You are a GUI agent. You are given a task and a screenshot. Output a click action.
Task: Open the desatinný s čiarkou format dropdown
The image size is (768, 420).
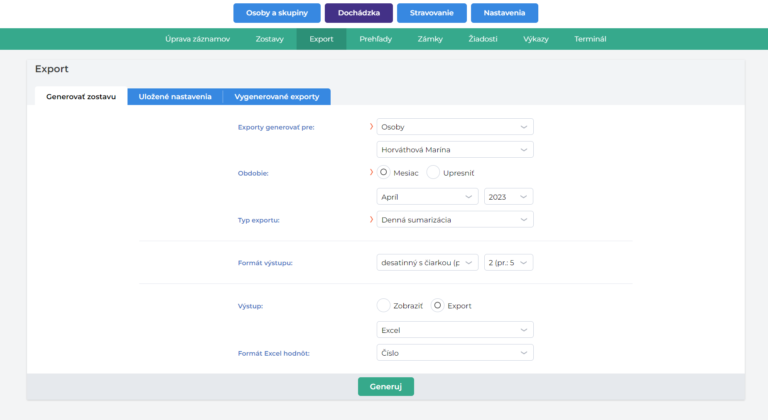427,263
